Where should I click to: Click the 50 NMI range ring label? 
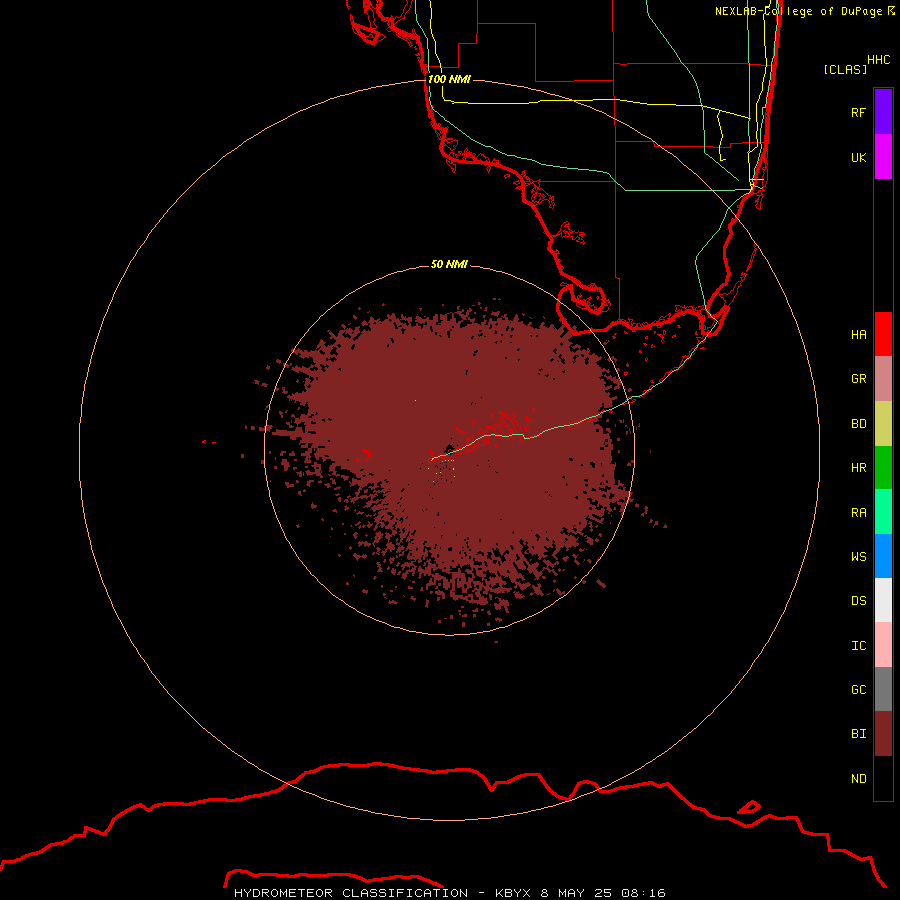(449, 264)
